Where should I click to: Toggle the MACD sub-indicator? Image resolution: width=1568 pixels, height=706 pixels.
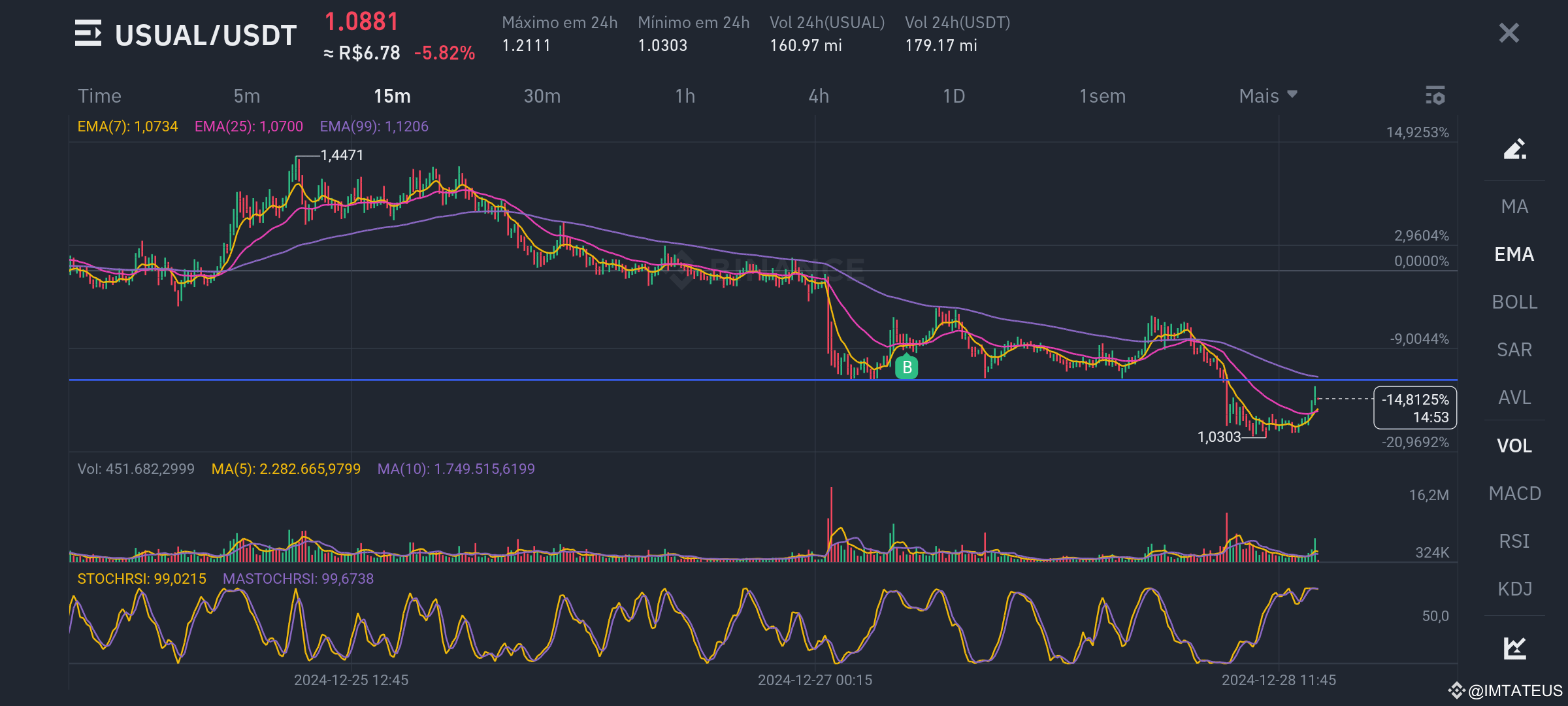coord(1514,494)
